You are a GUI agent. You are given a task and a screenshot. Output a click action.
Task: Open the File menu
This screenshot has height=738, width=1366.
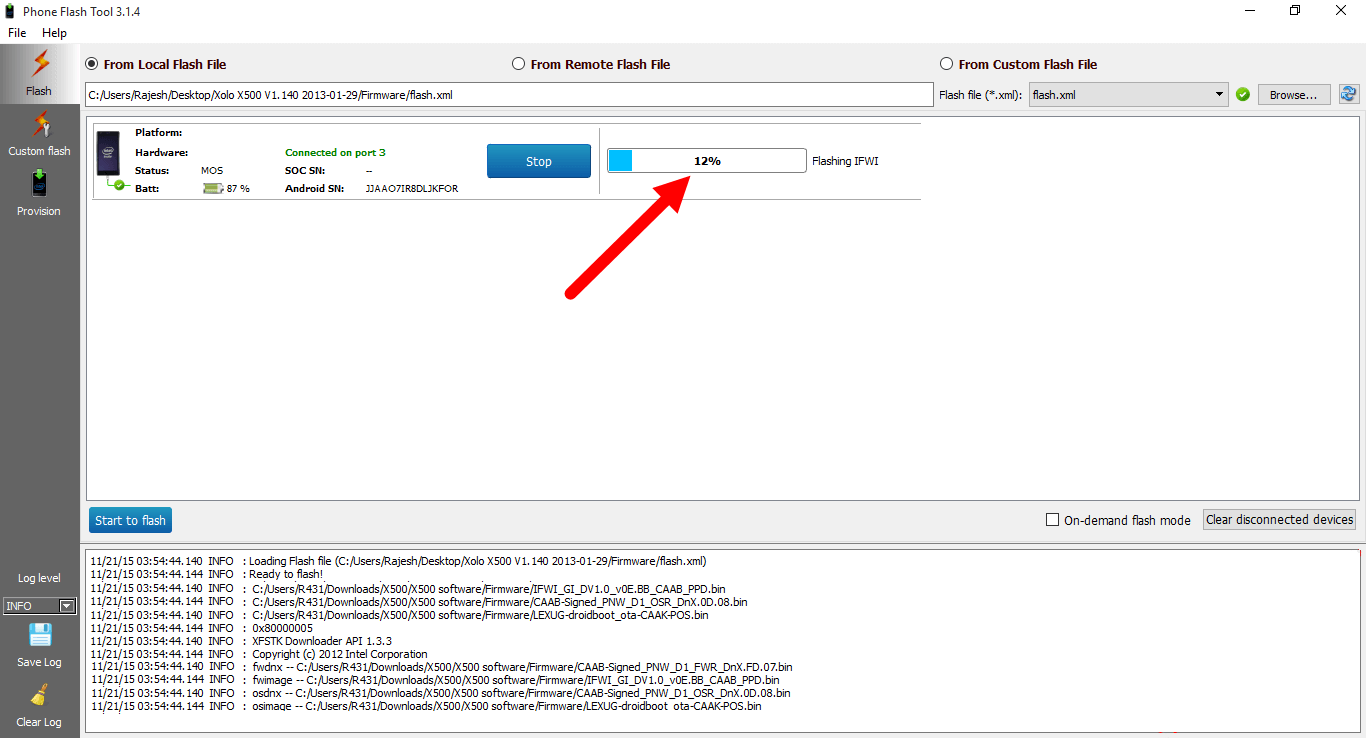[17, 33]
